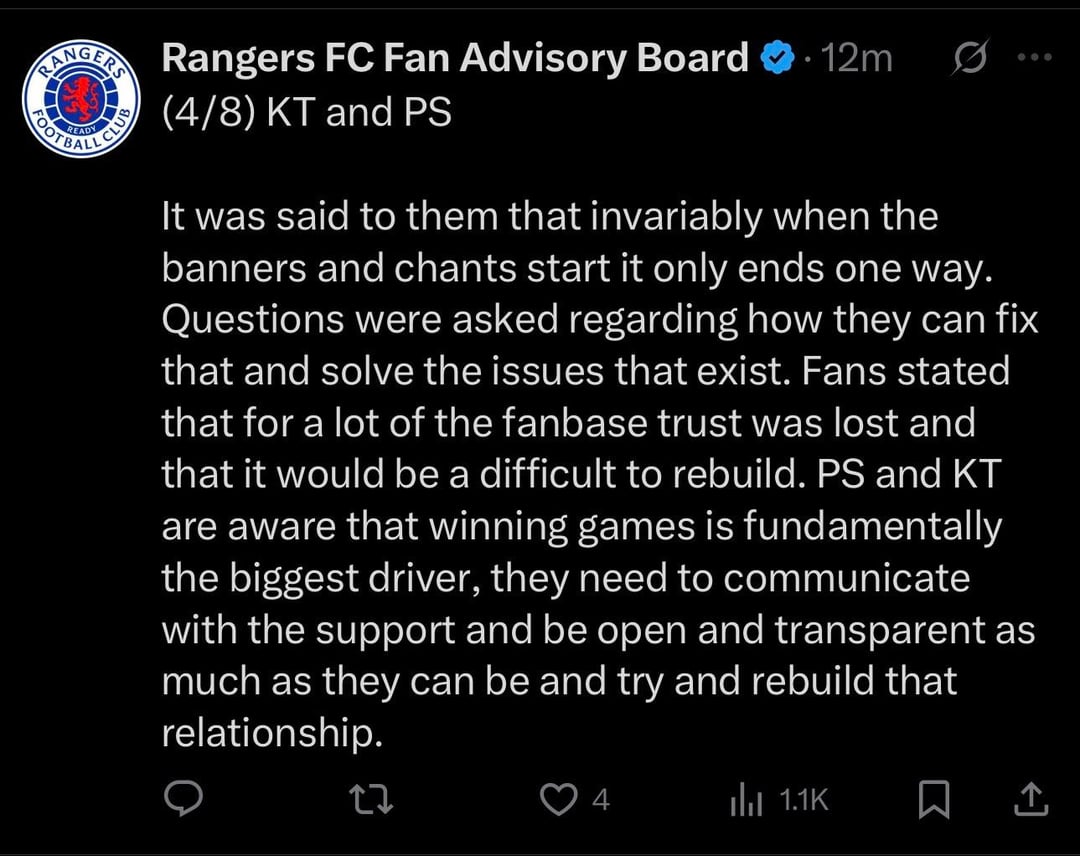Click the Rangers FC Fan Advisory Board name
Screen dimensions: 1080x856
(x=454, y=58)
